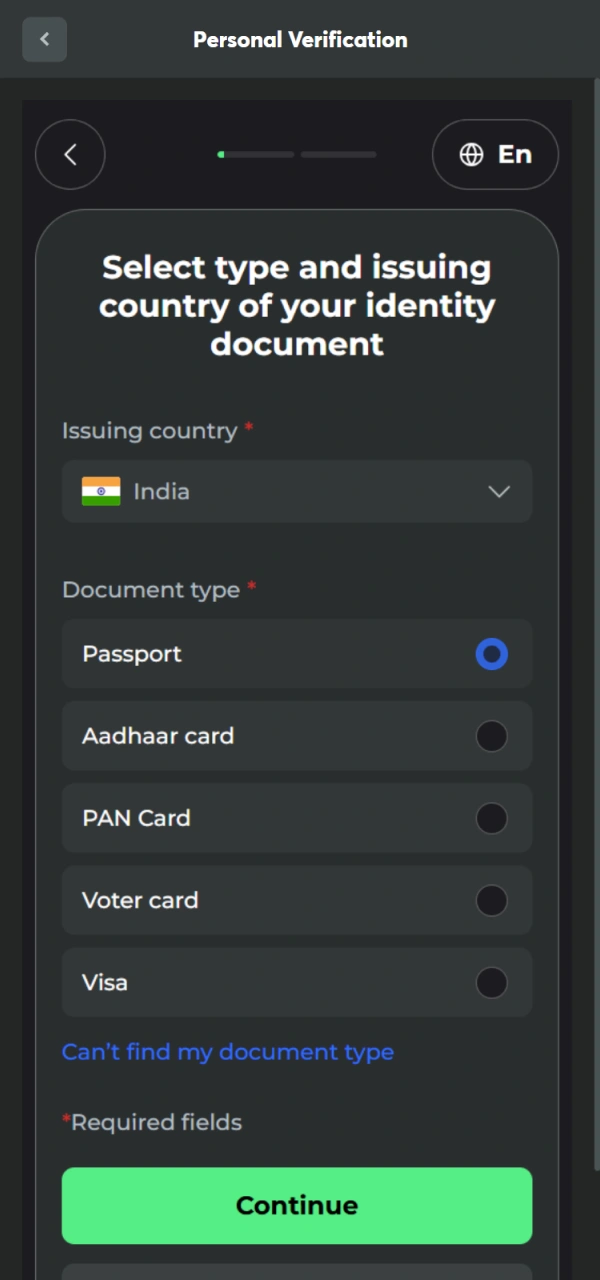Expand the country selection showing India
The height and width of the screenshot is (1280, 600).
pyautogui.click(x=297, y=491)
